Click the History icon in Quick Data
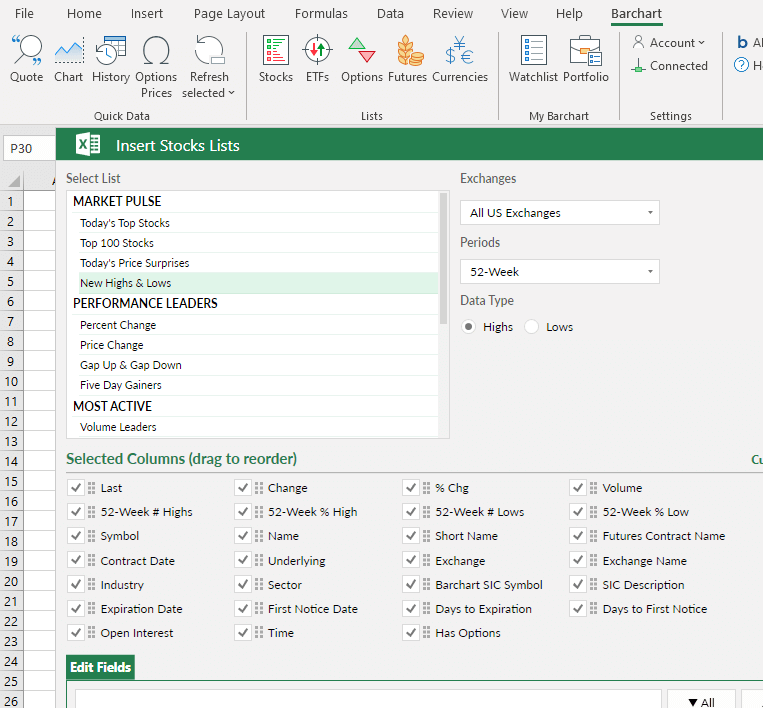 point(110,59)
